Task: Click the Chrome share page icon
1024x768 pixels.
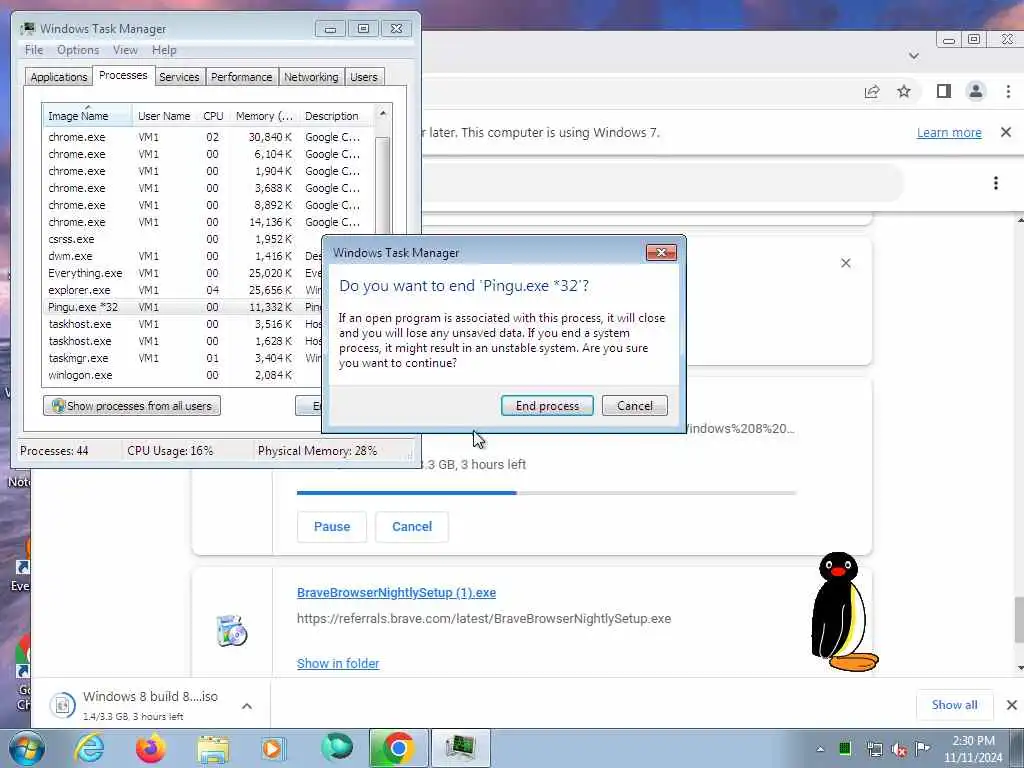Action: (x=872, y=91)
